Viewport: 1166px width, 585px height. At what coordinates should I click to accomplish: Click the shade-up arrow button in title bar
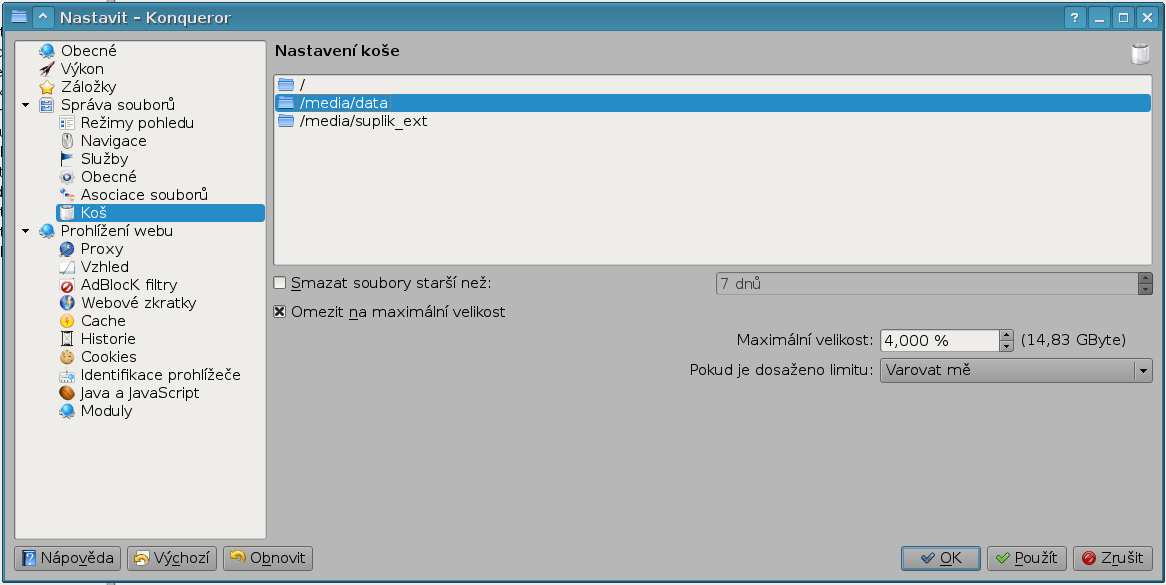(x=44, y=17)
